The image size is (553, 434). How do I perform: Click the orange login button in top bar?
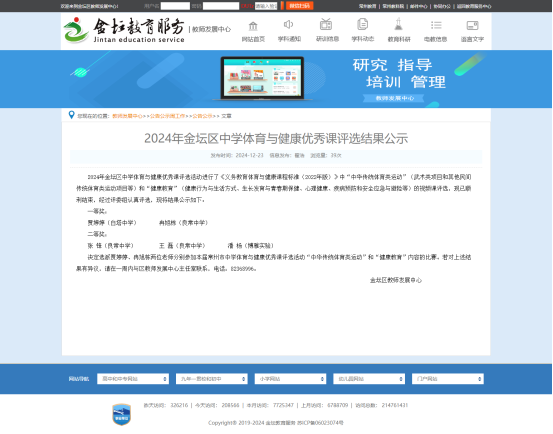299,6
